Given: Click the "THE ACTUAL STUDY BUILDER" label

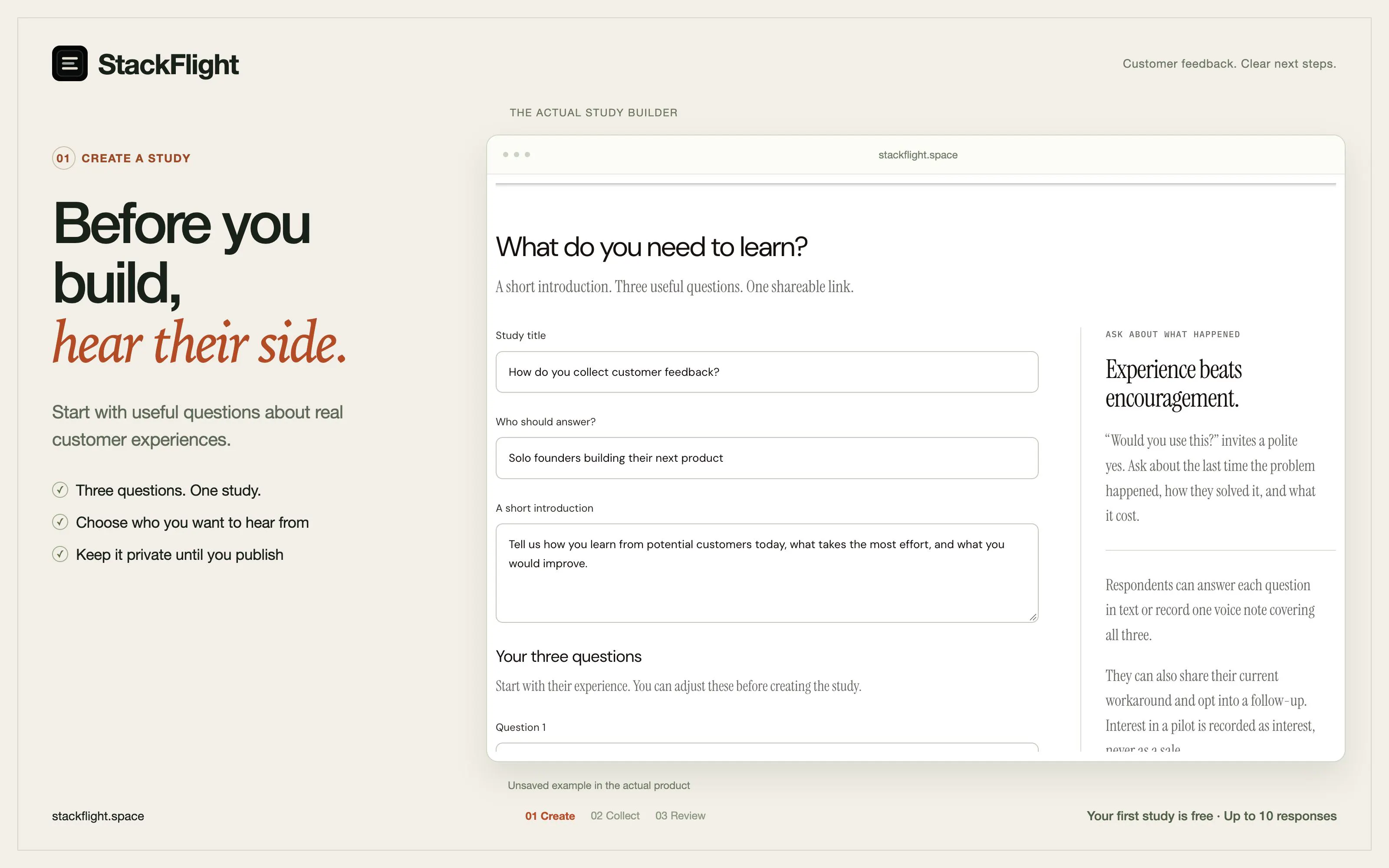Looking at the screenshot, I should 593,112.
